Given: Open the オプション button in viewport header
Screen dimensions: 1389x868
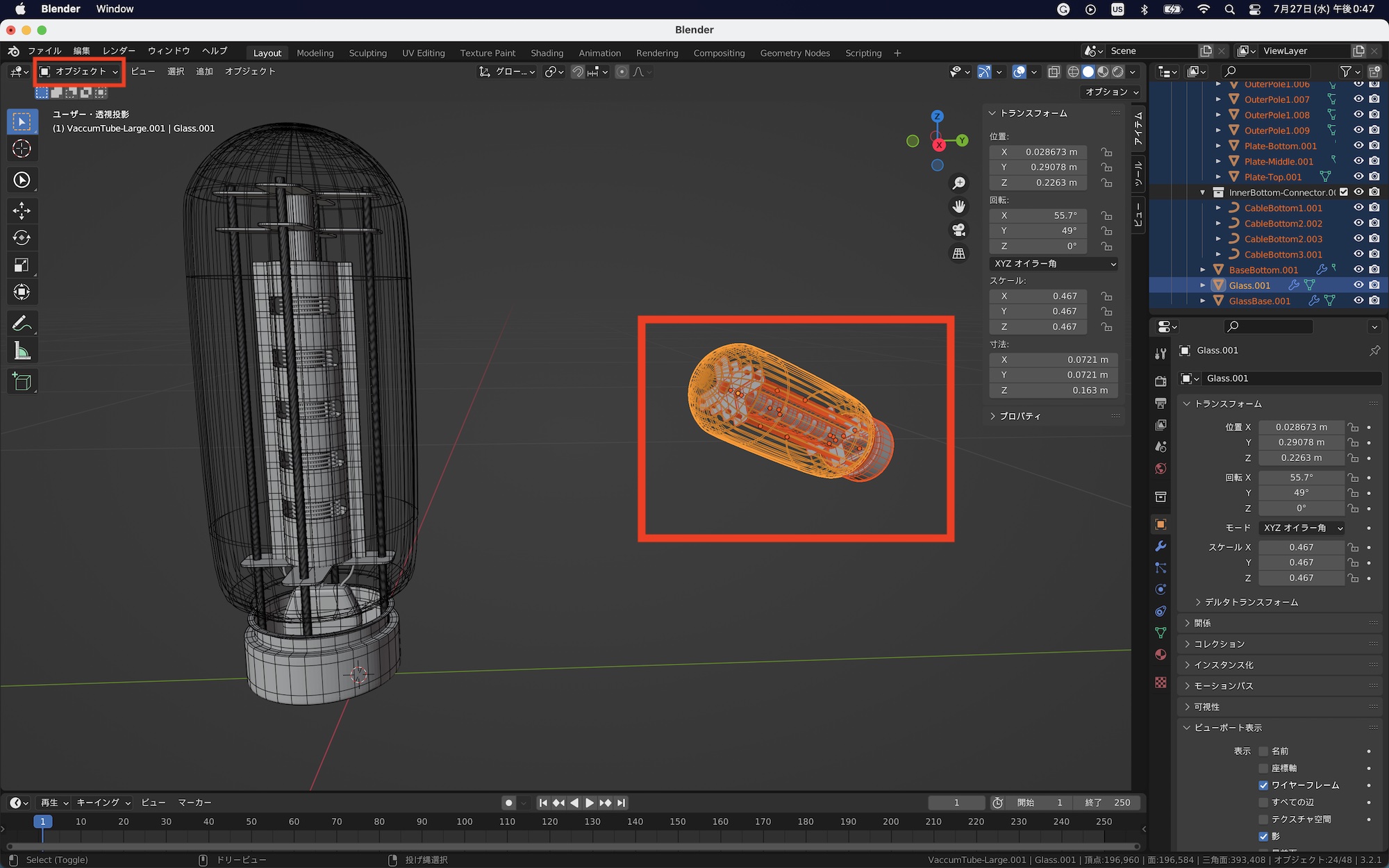Looking at the screenshot, I should click(1111, 92).
